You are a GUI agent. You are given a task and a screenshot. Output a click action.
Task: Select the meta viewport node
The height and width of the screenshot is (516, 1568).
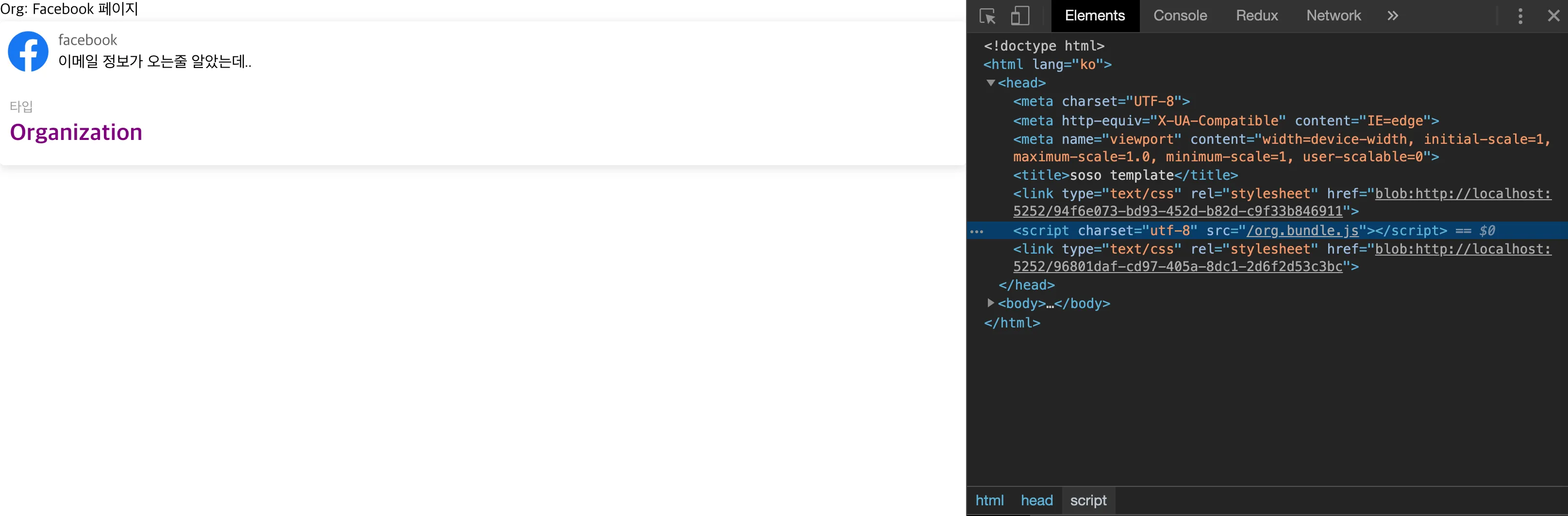pos(1282,148)
